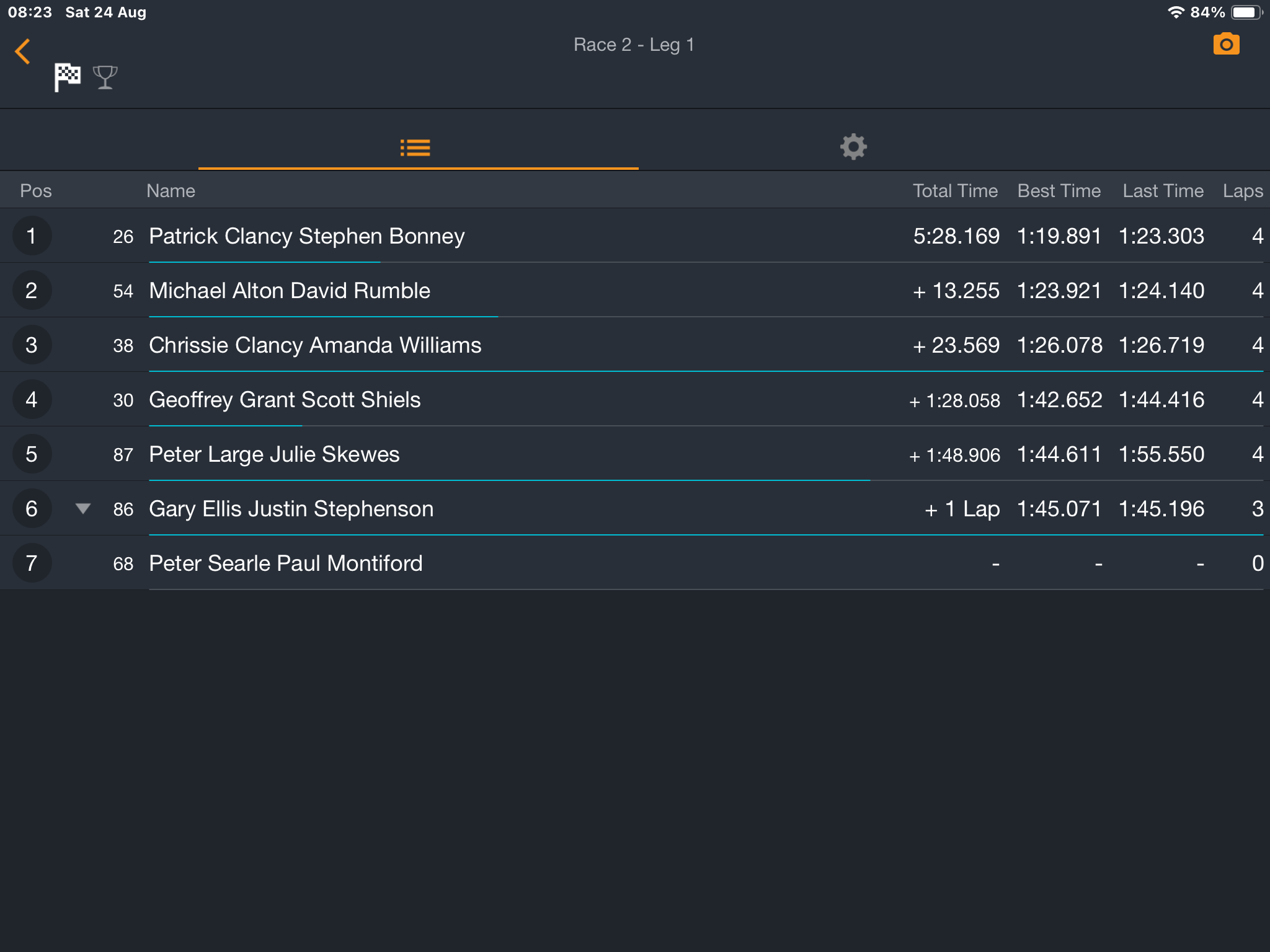Click competitor number 87
1270x952 pixels.
(123, 455)
